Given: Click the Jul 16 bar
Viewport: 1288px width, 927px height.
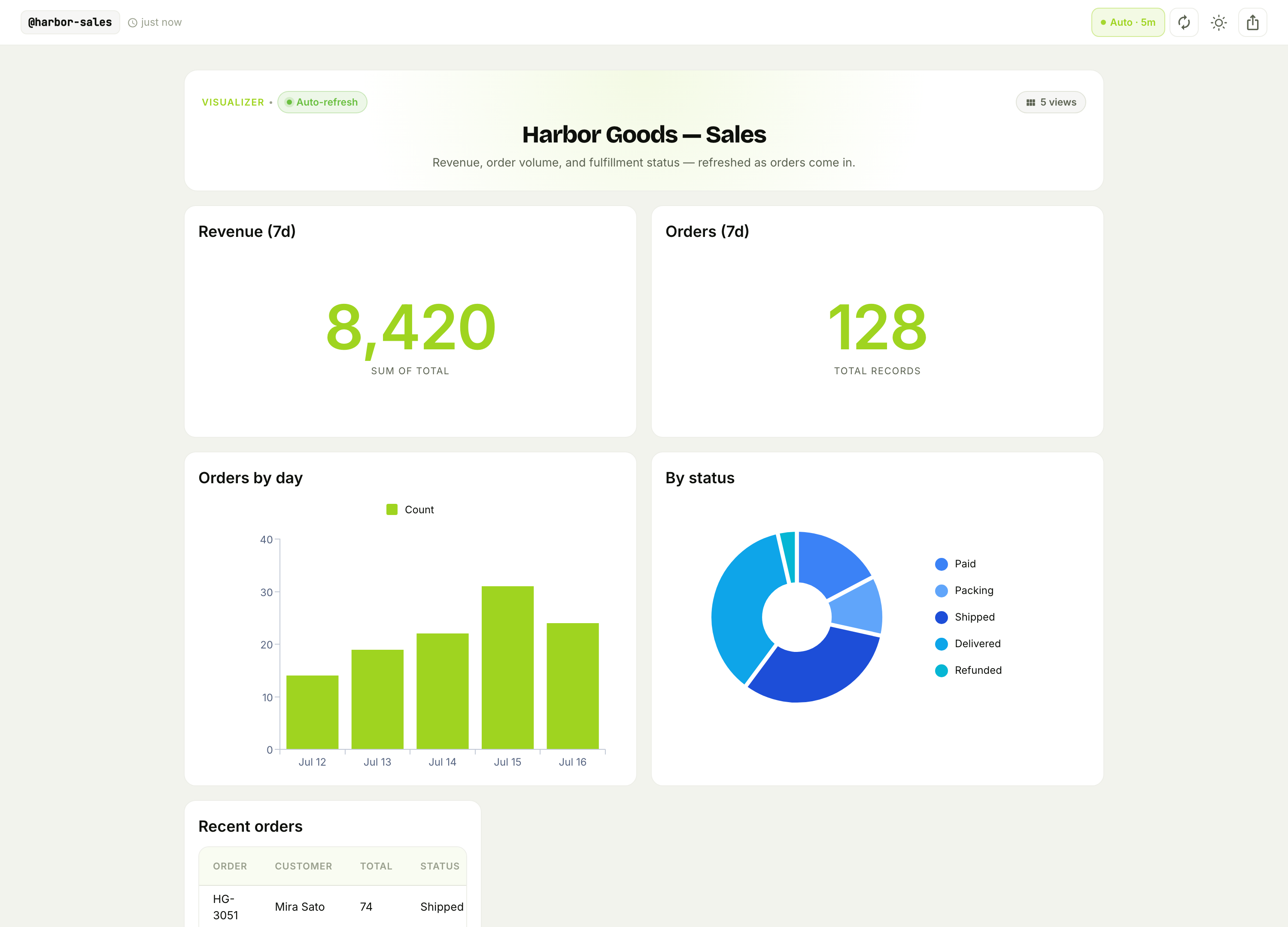Looking at the screenshot, I should (572, 686).
